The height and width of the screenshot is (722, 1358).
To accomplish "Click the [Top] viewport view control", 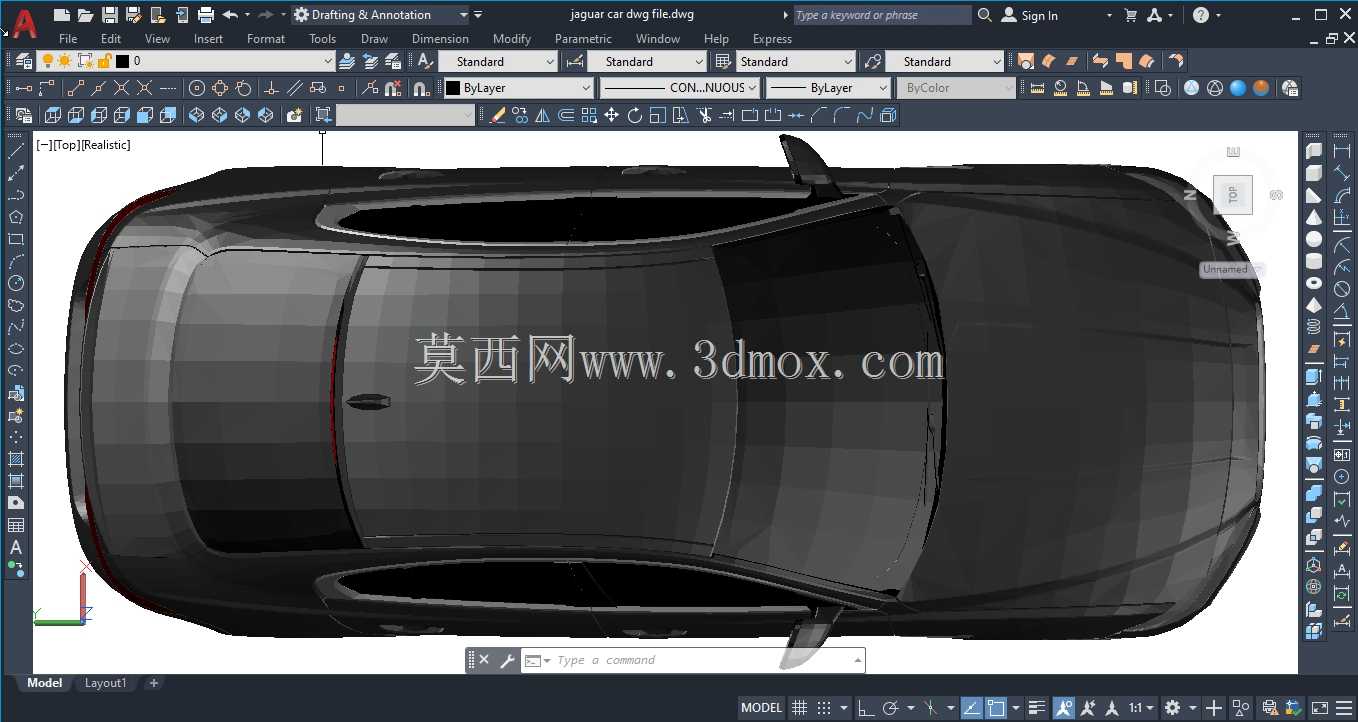I will click(65, 145).
